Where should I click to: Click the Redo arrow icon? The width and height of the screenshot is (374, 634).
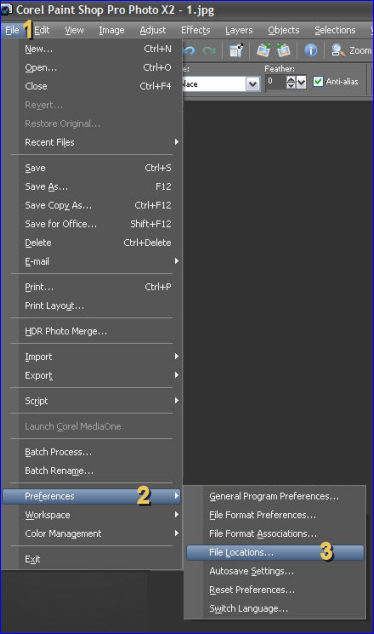click(209, 51)
